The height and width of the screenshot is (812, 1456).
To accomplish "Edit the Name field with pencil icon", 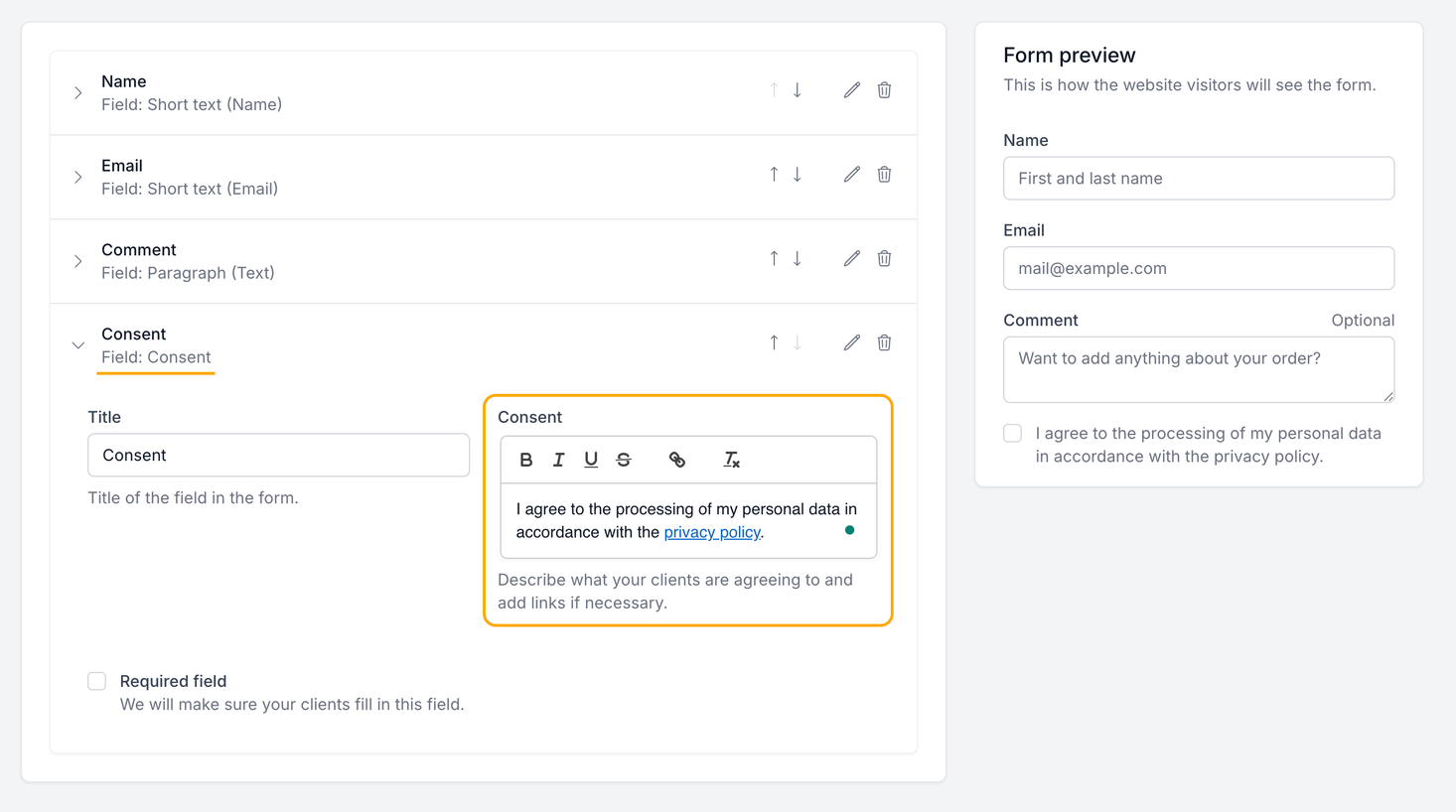I will point(851,90).
